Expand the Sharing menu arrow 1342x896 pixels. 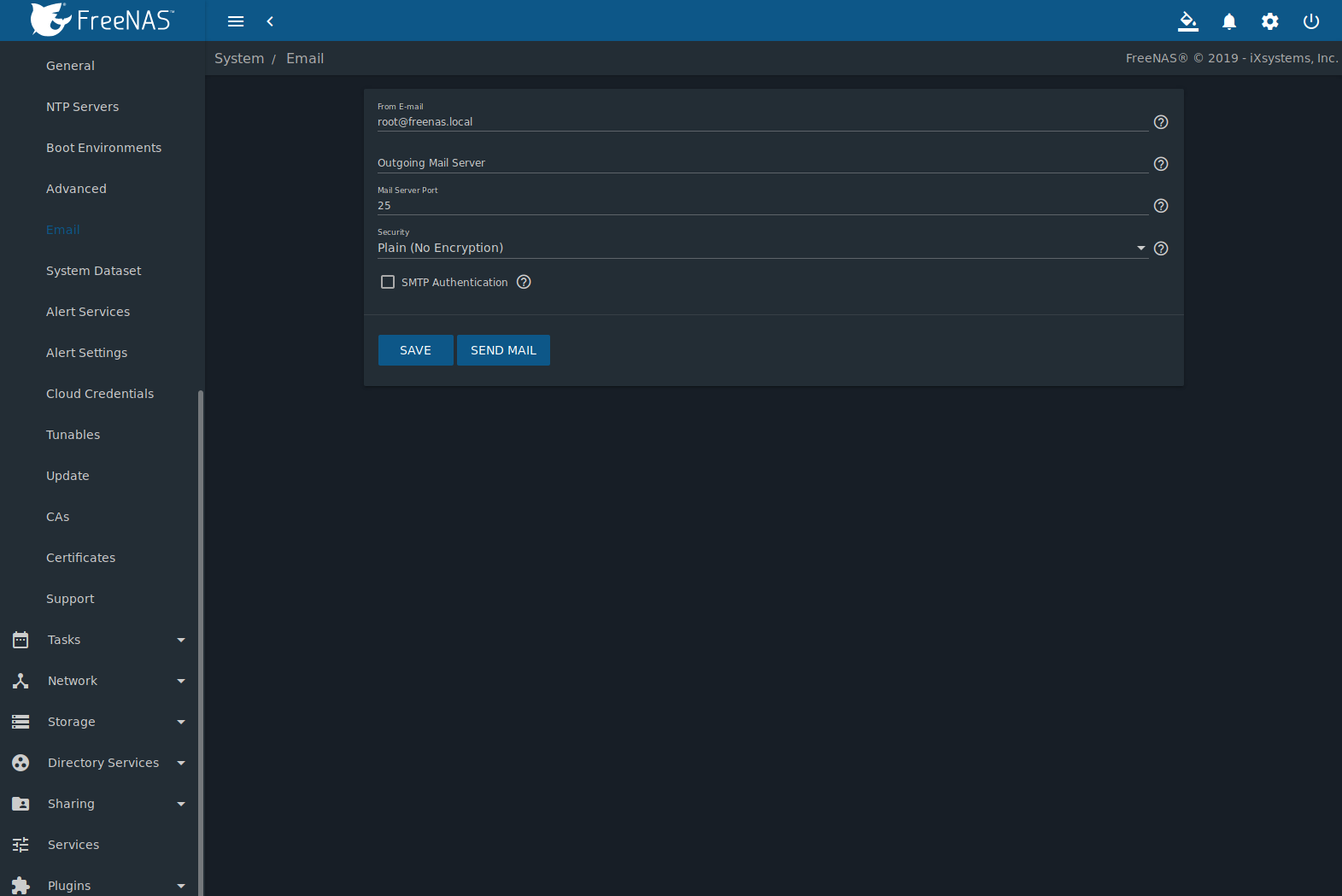(181, 804)
